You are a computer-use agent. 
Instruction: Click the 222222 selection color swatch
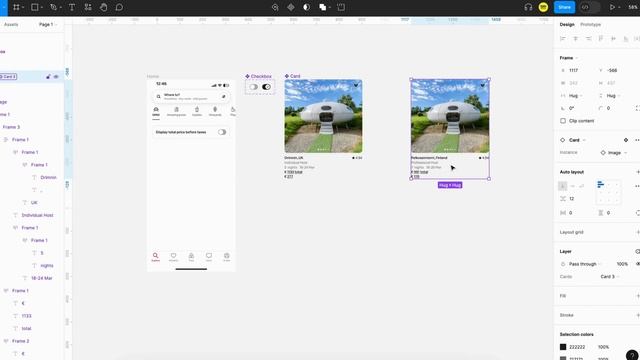click(563, 347)
